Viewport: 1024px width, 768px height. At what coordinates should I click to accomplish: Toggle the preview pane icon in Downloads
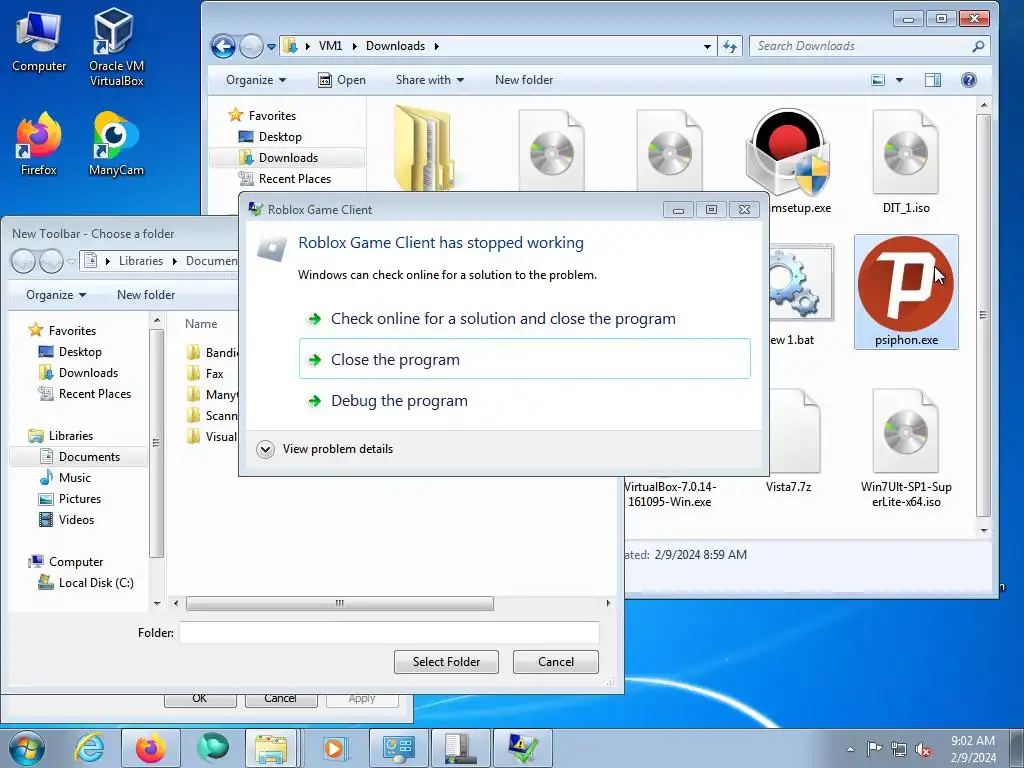click(933, 80)
